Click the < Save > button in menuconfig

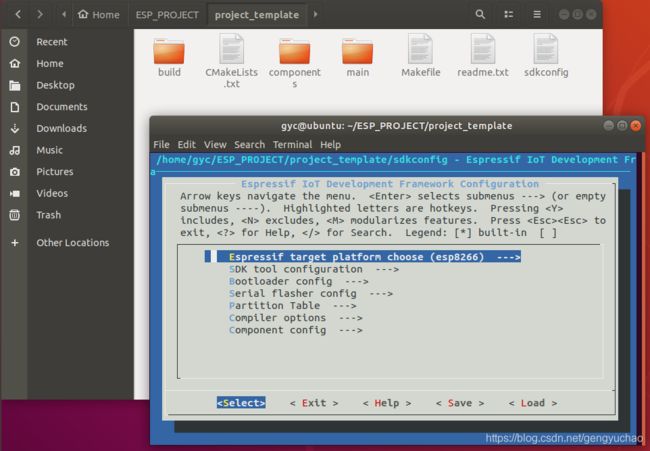pos(460,403)
